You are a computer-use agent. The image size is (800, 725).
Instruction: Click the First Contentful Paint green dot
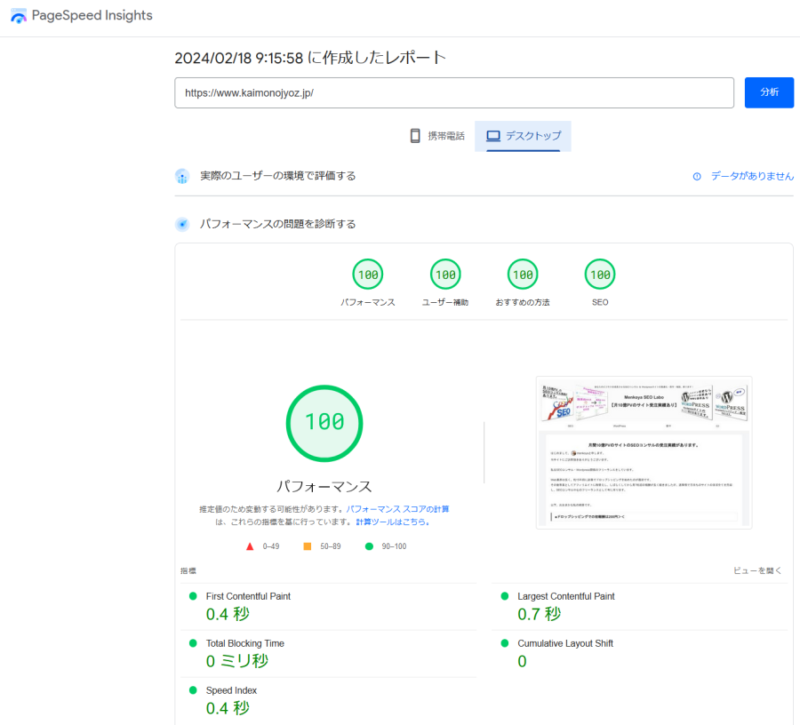tap(193, 596)
